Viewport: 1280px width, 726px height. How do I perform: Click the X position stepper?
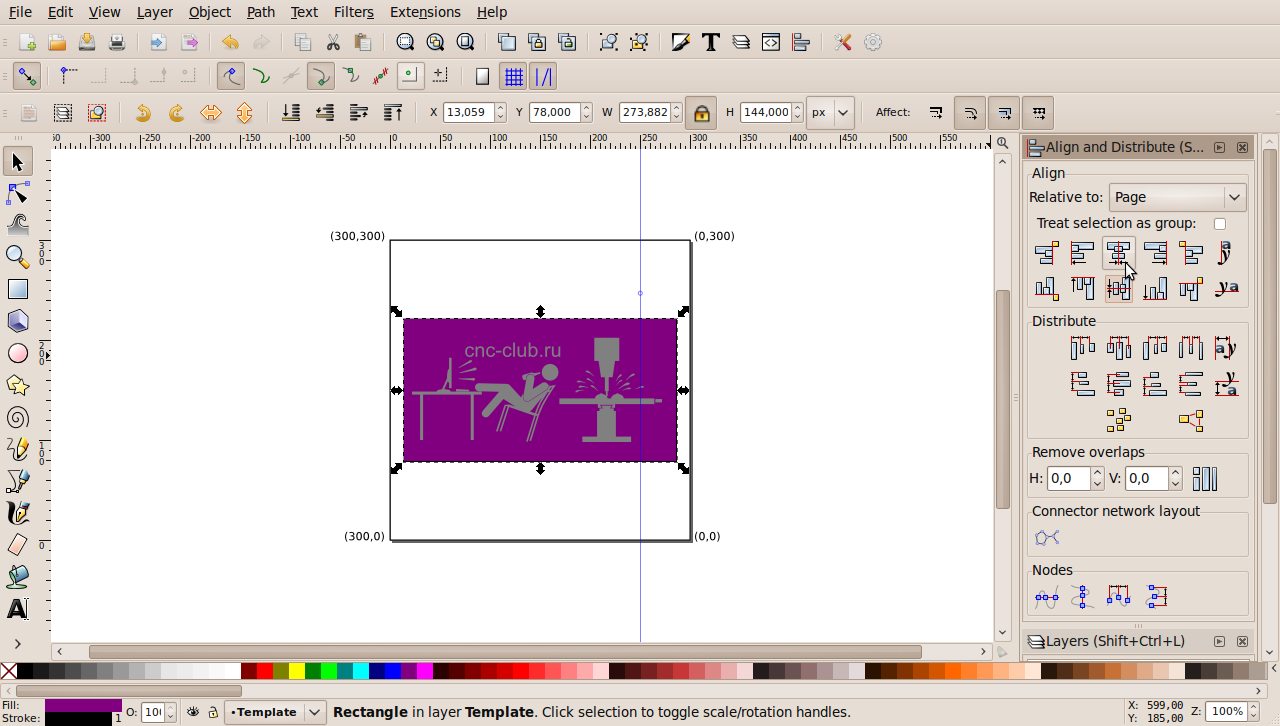click(500, 113)
